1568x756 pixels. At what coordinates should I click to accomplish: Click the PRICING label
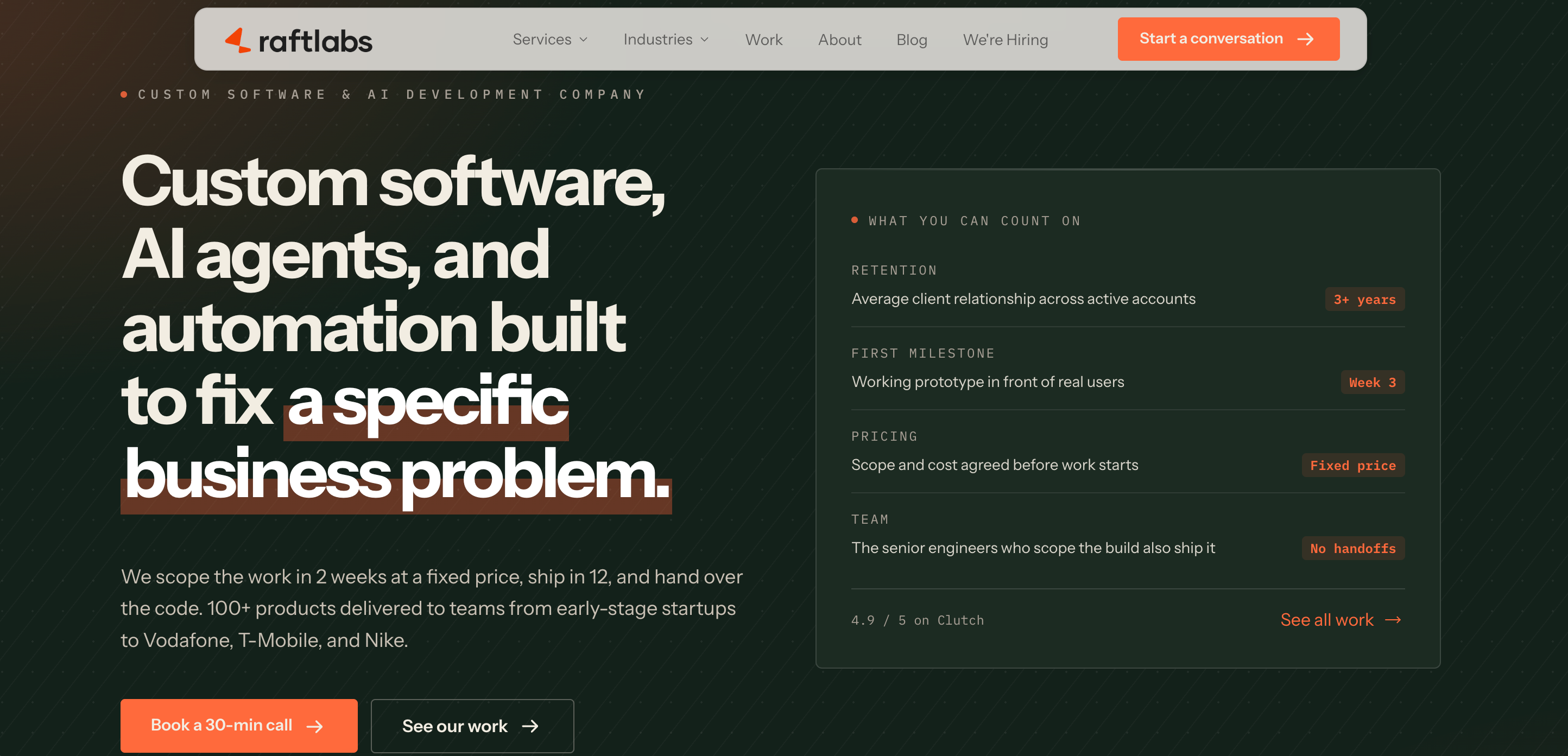884,436
